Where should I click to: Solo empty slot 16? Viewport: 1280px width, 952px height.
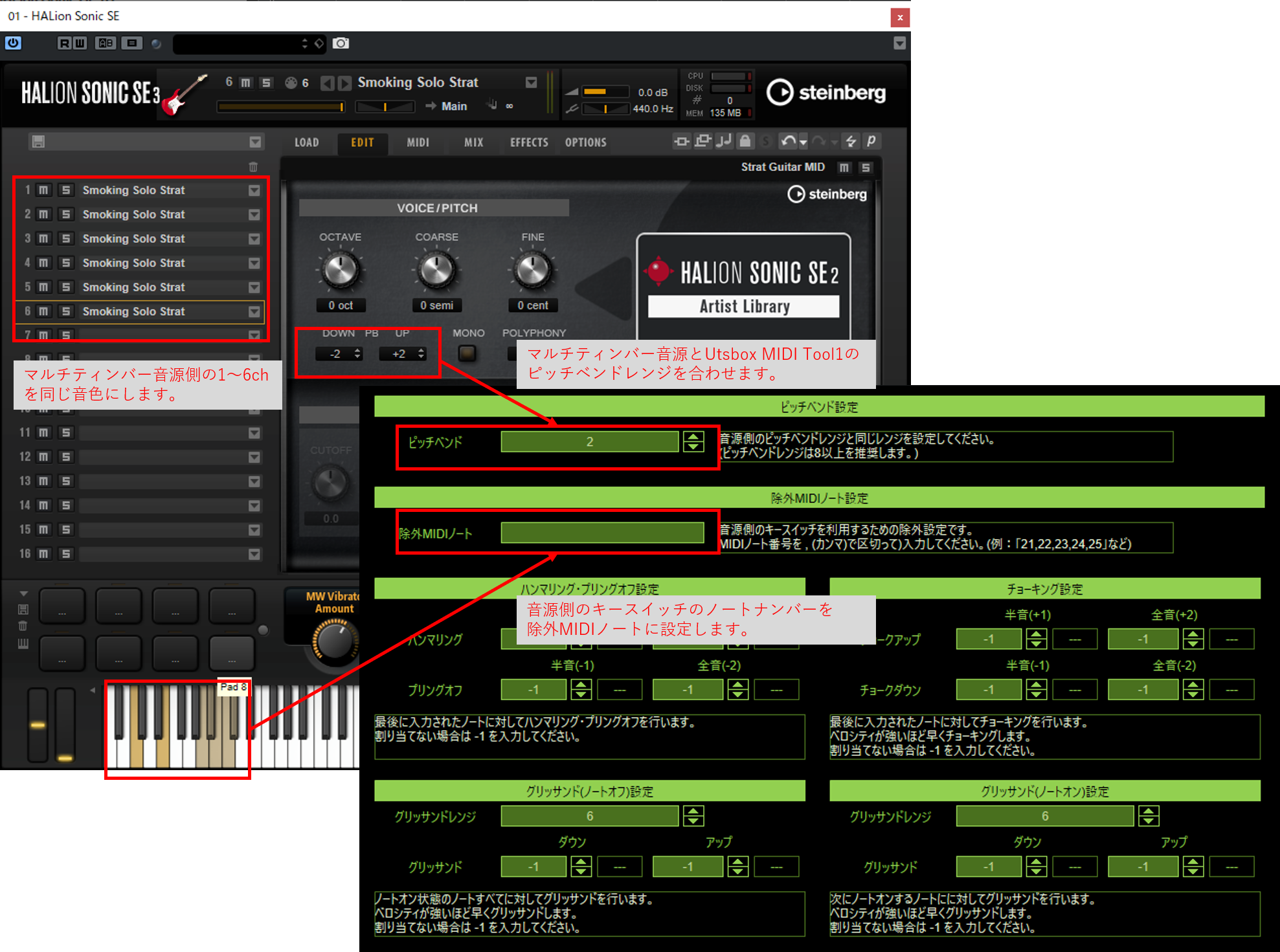(65, 554)
